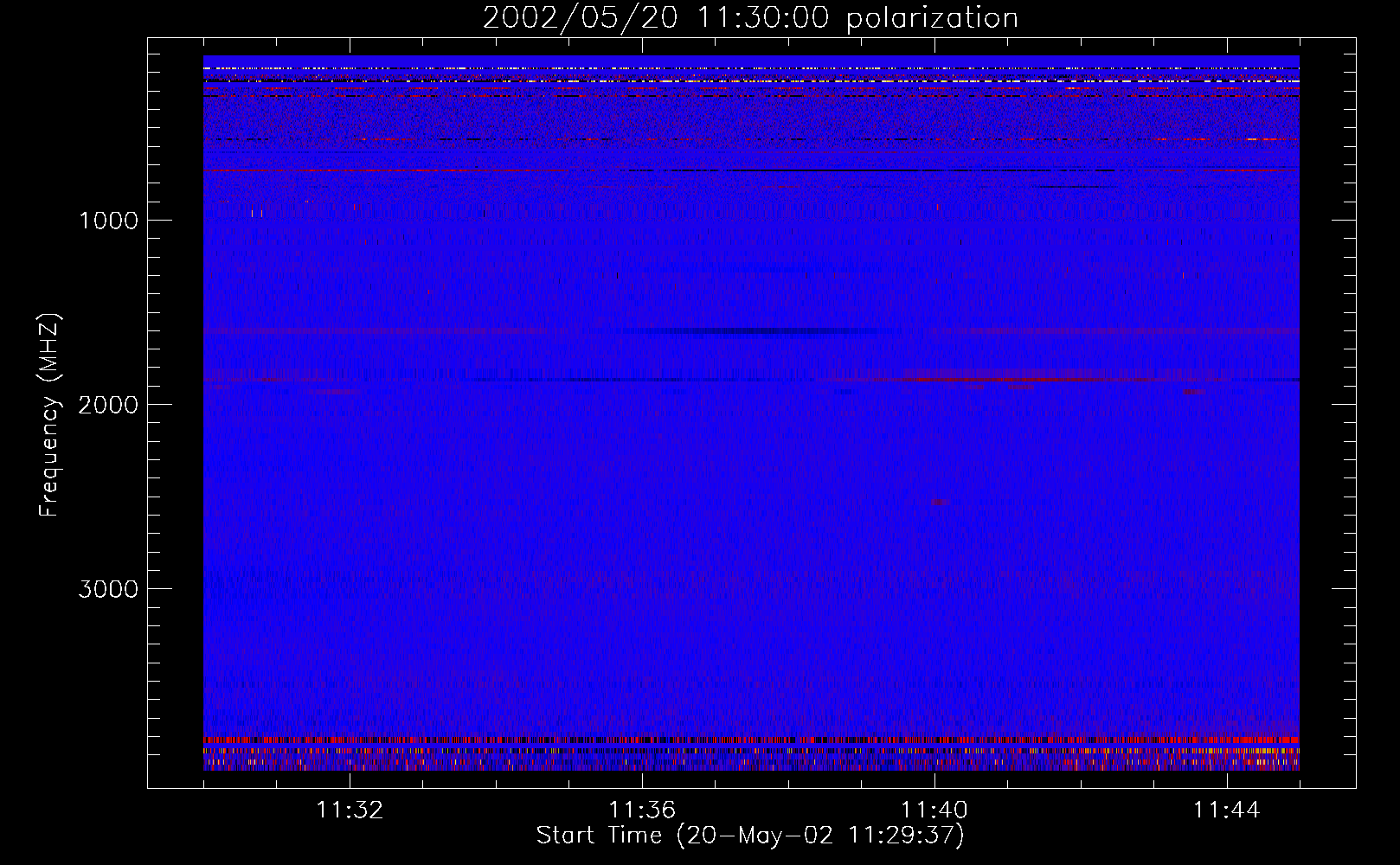
Task: Select the 1000 frequency tick label
Action: (x=108, y=221)
